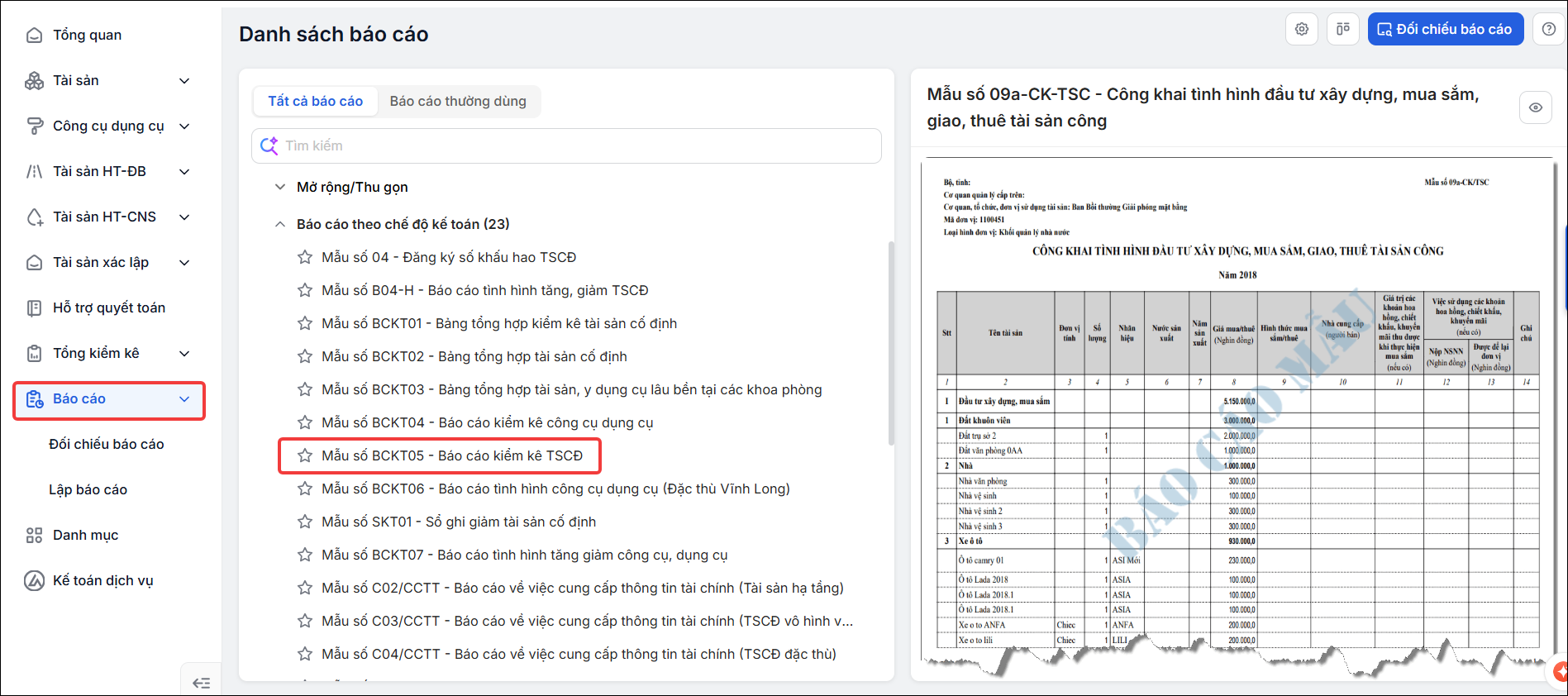Click the AI search magnifier icon
1568x696 pixels.
(269, 145)
